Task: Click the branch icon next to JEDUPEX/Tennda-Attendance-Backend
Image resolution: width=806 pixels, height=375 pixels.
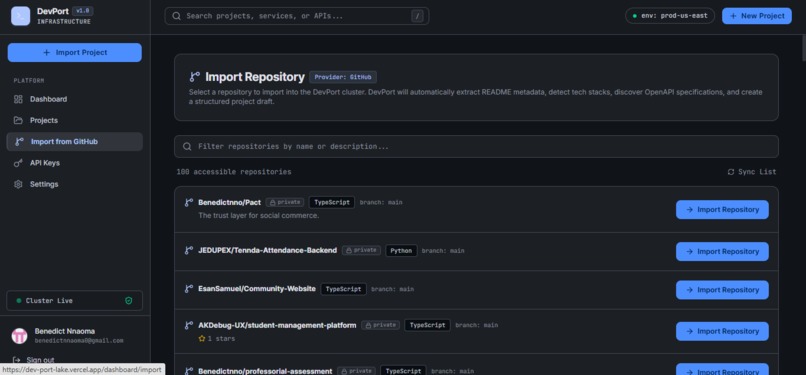Action: [189, 251]
